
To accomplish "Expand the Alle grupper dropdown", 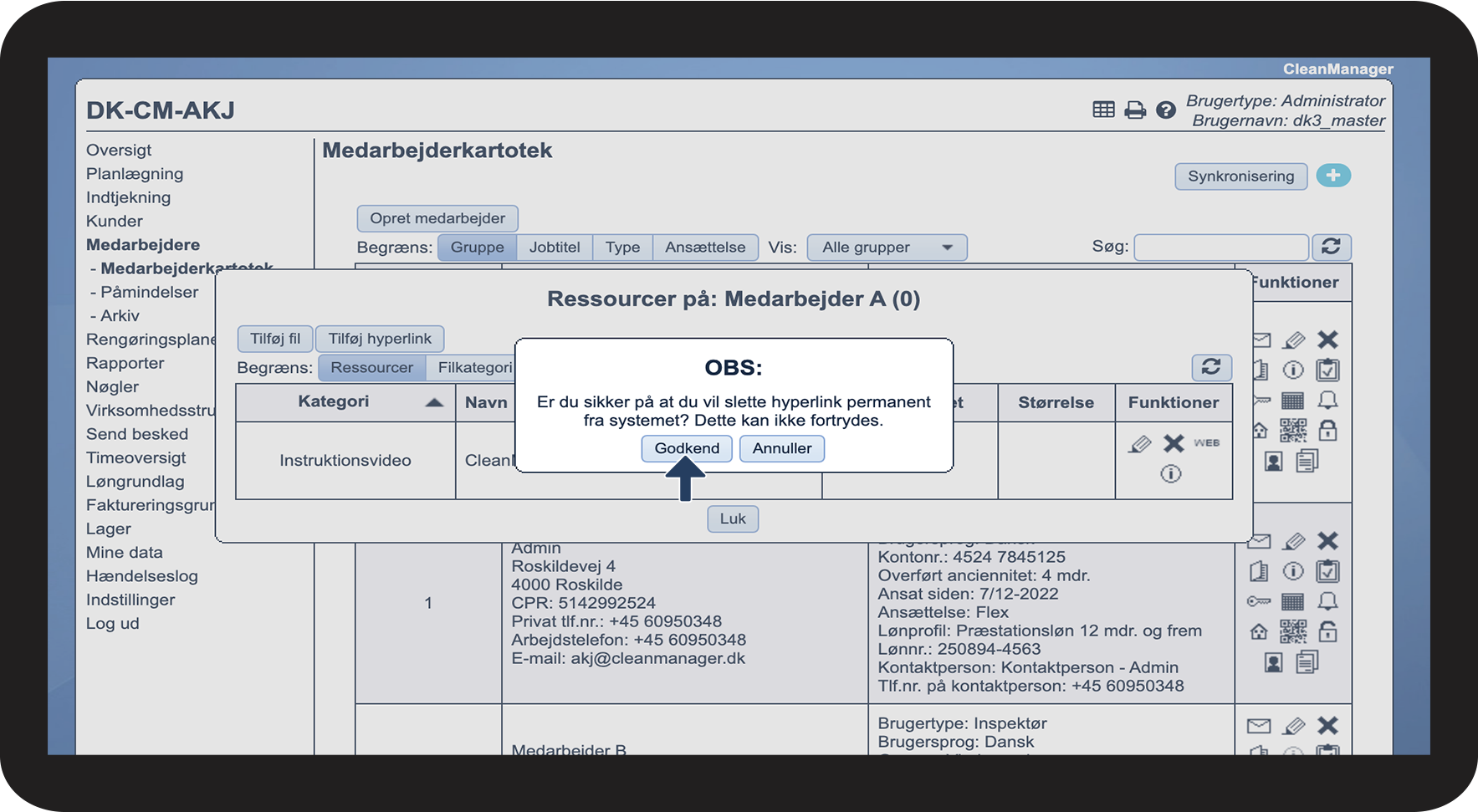I will click(x=887, y=248).
